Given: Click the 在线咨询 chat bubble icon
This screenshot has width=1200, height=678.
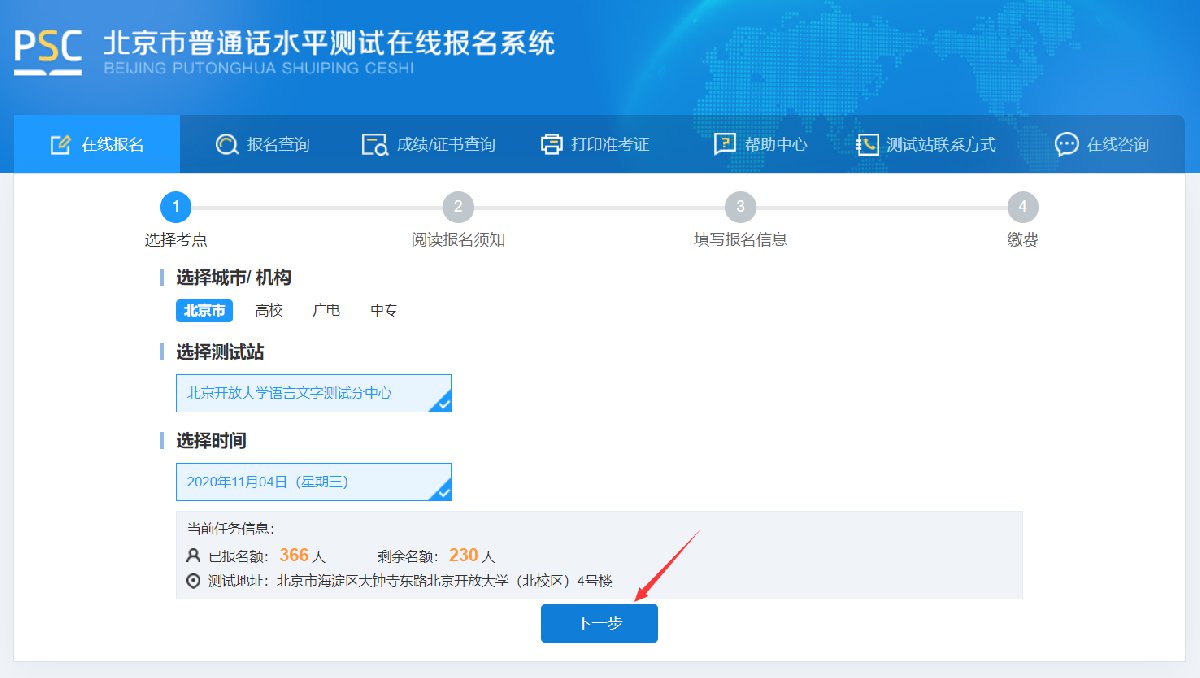Looking at the screenshot, I should pos(1067,144).
